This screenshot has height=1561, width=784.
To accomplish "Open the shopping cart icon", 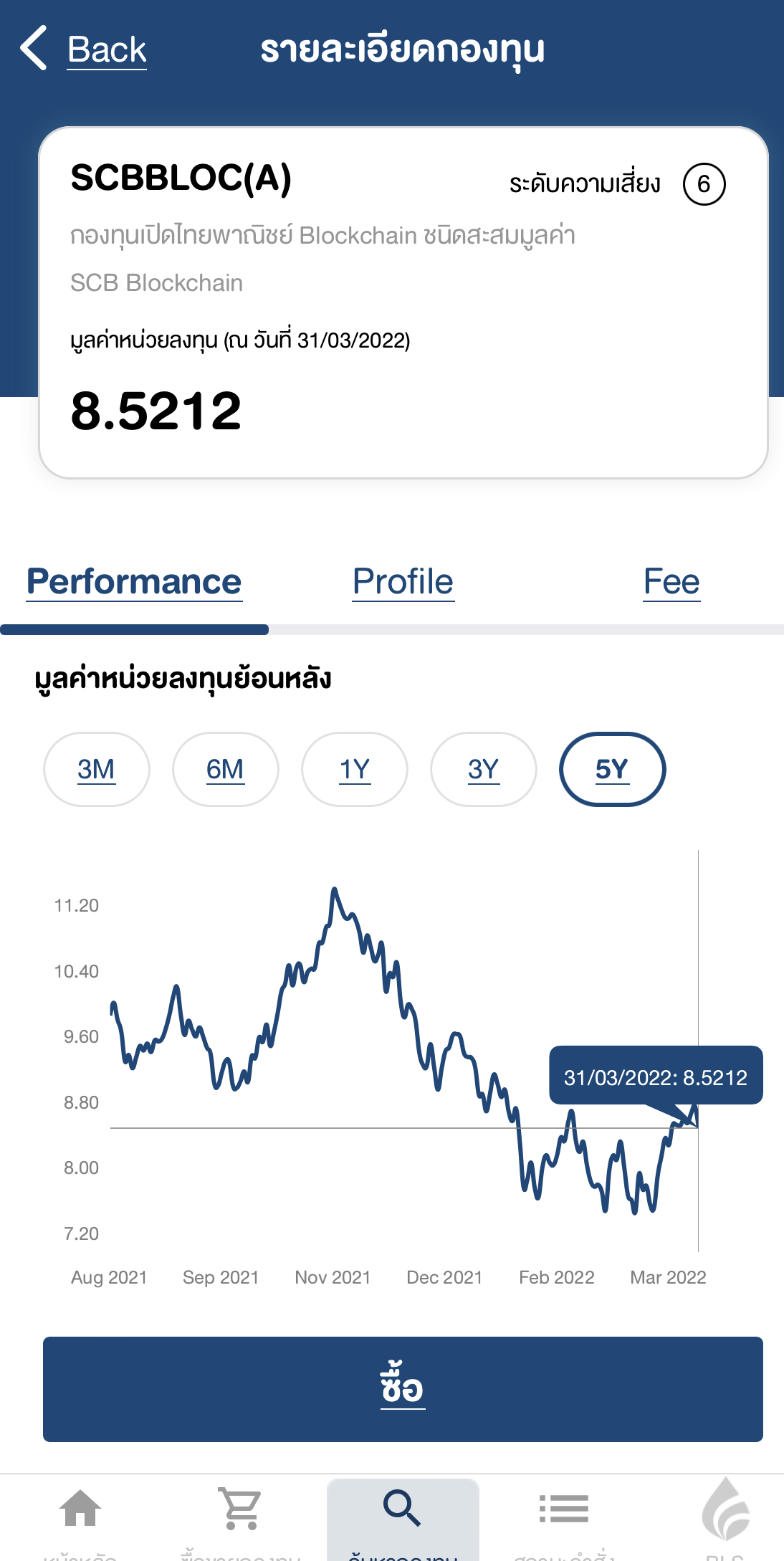I will [x=241, y=1508].
